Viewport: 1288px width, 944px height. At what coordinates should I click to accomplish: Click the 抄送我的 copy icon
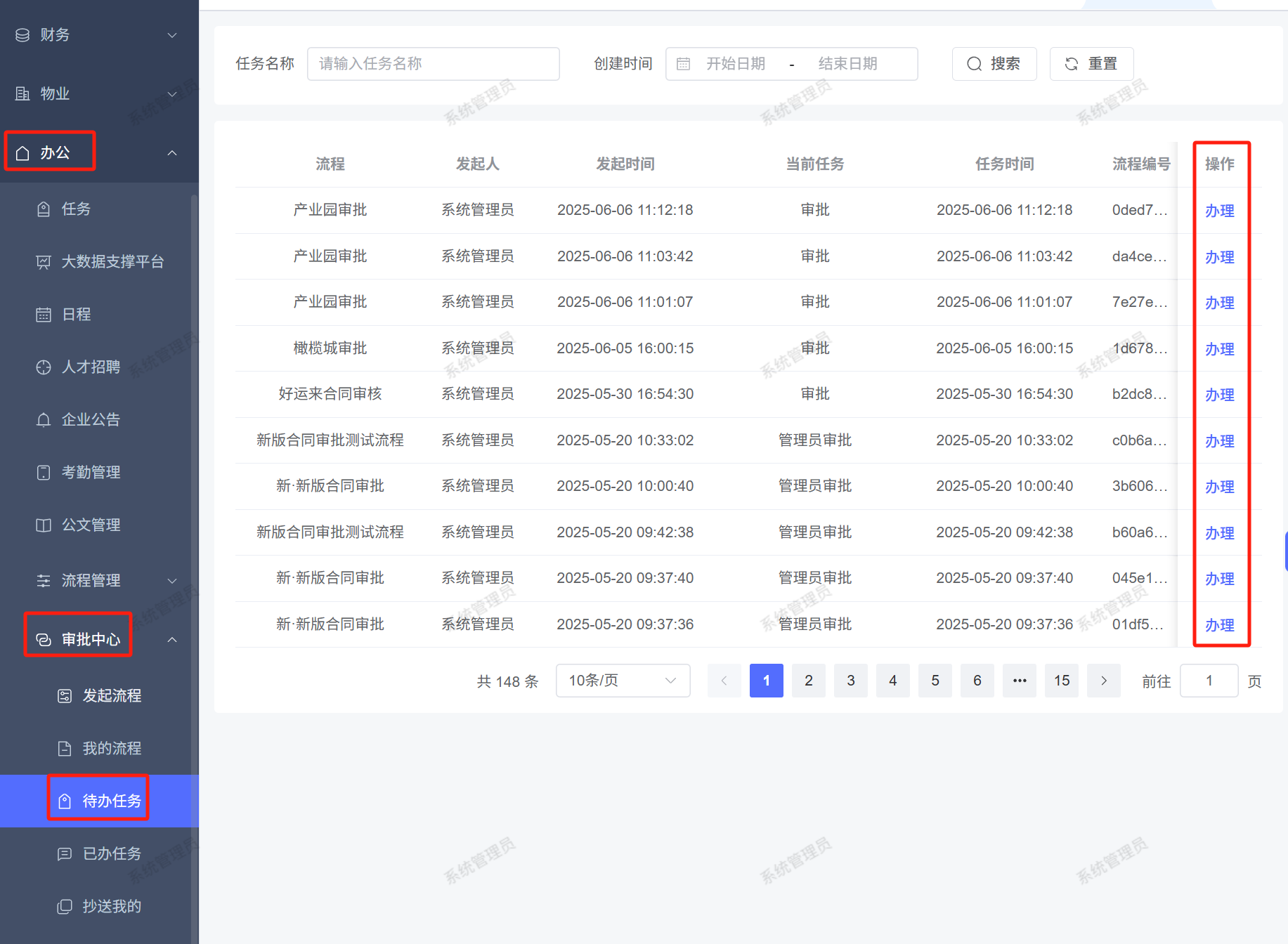click(65, 907)
